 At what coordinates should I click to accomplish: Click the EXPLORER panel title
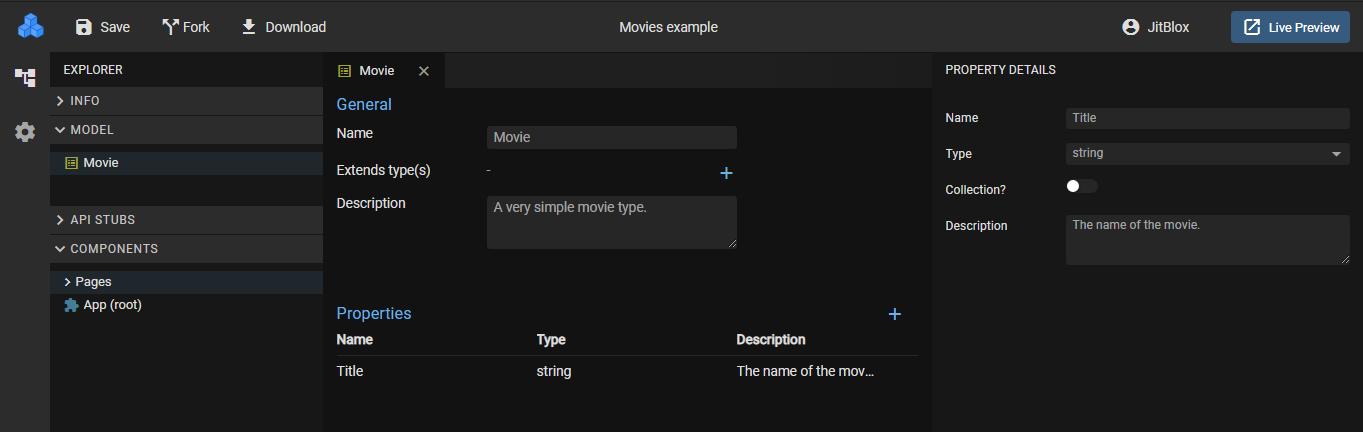coord(93,70)
